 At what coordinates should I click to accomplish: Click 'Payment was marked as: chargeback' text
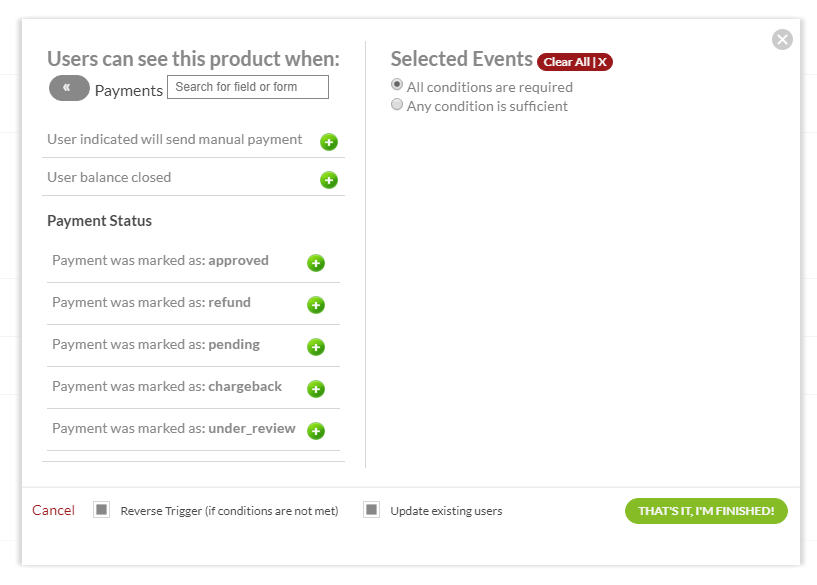coord(167,386)
